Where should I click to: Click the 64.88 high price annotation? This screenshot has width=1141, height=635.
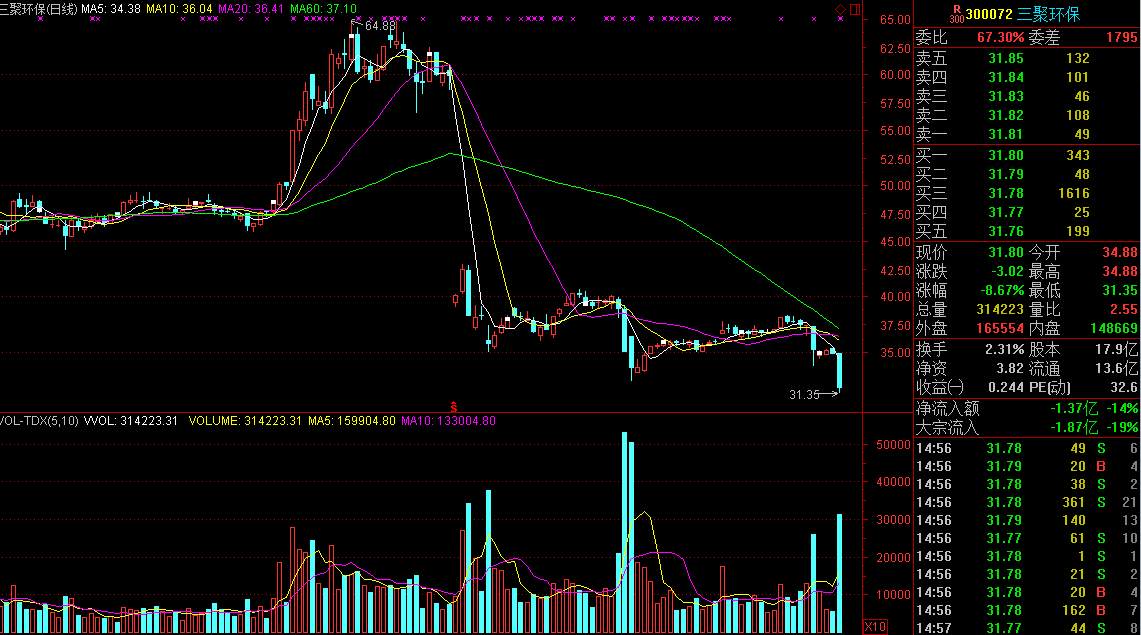379,25
